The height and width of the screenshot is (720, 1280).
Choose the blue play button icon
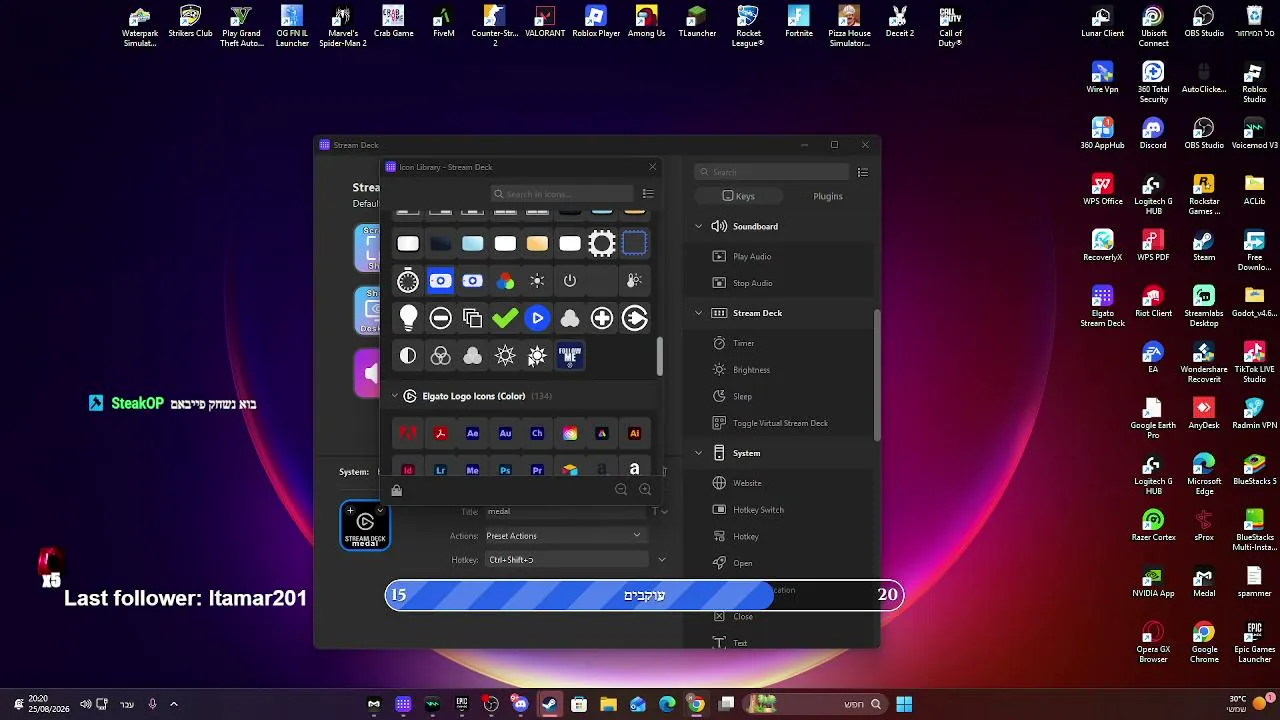click(538, 318)
